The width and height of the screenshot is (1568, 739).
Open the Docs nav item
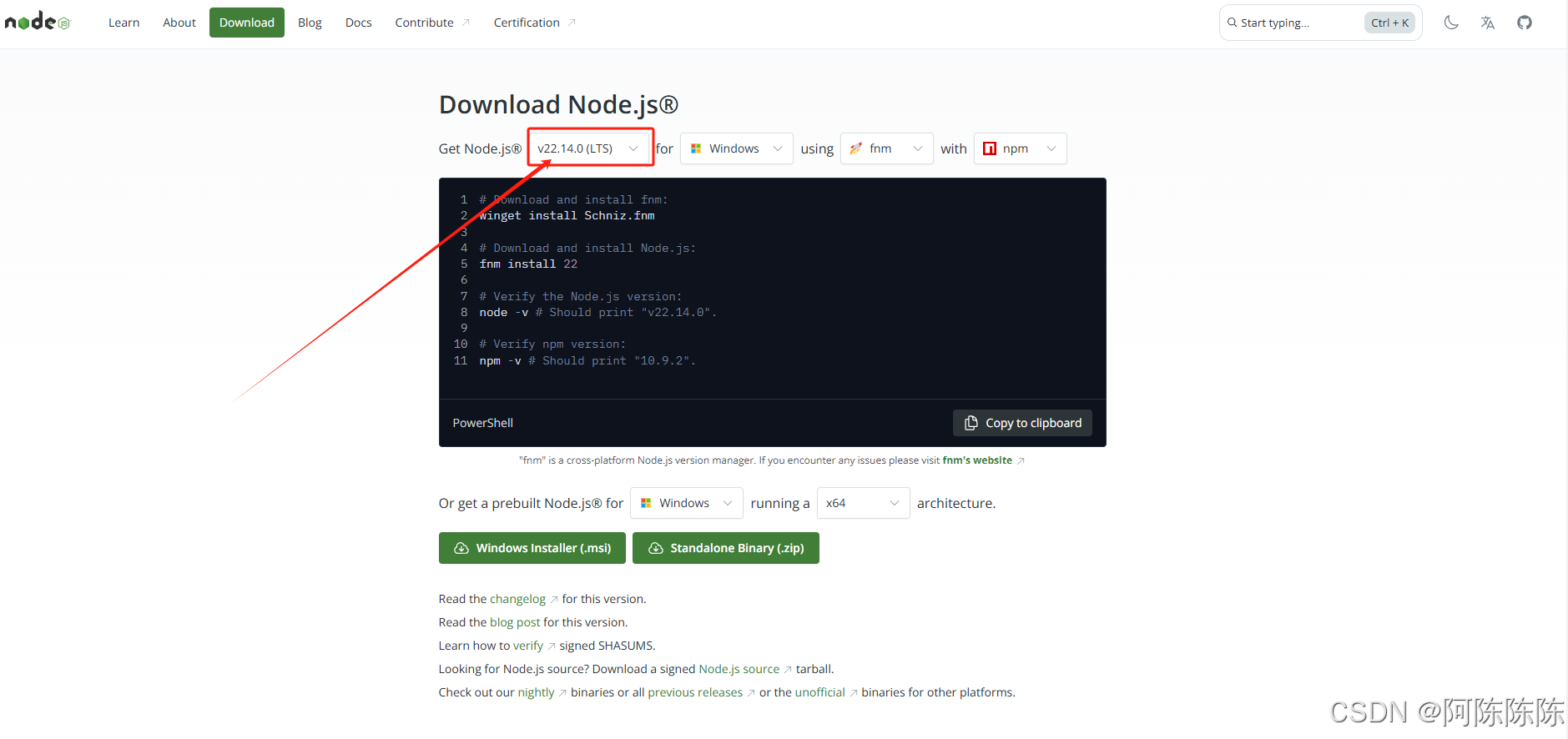[359, 23]
